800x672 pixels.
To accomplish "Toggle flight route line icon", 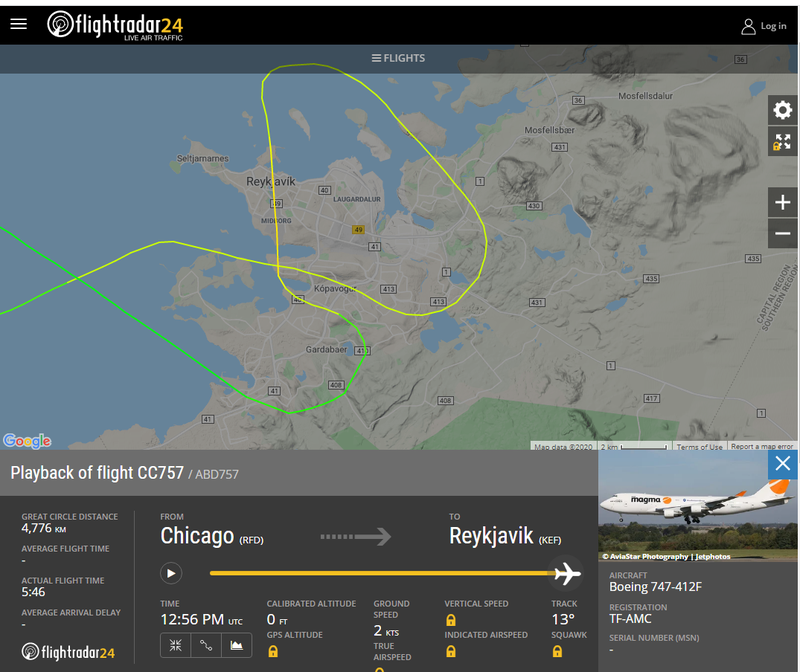I will tap(206, 645).
